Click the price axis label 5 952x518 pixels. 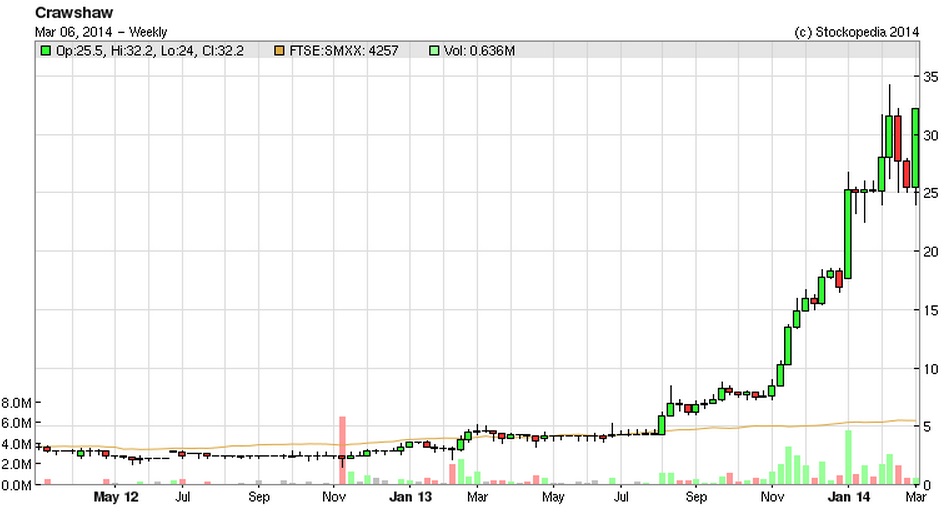[926, 427]
